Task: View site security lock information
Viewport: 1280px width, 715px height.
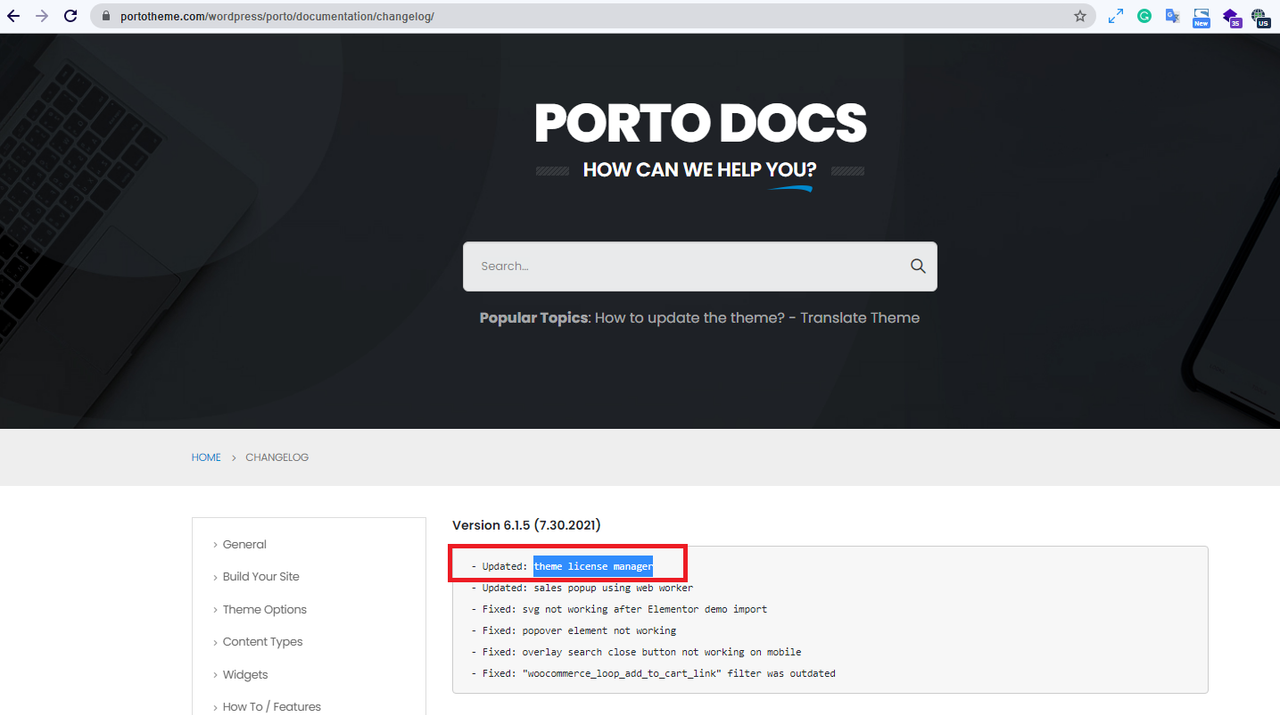Action: click(106, 16)
